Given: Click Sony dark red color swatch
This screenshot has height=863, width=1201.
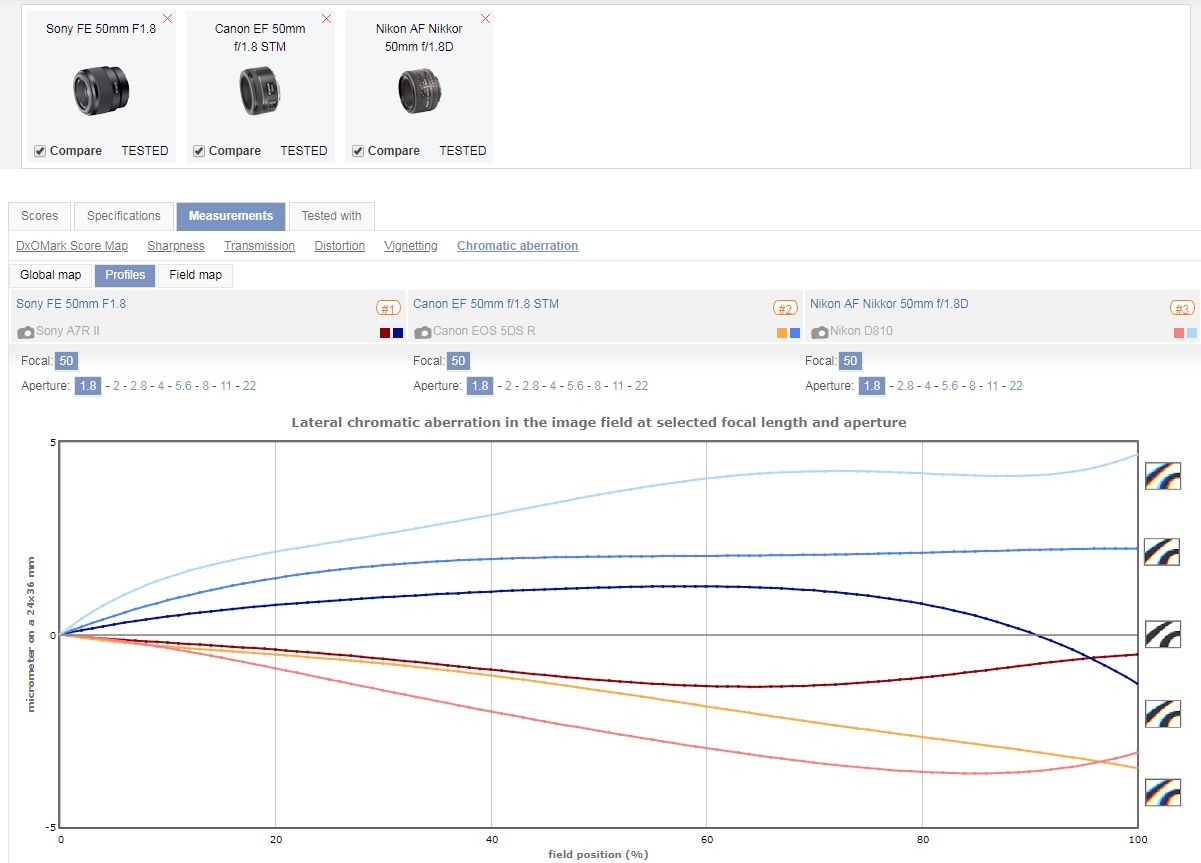Looking at the screenshot, I should [385, 333].
